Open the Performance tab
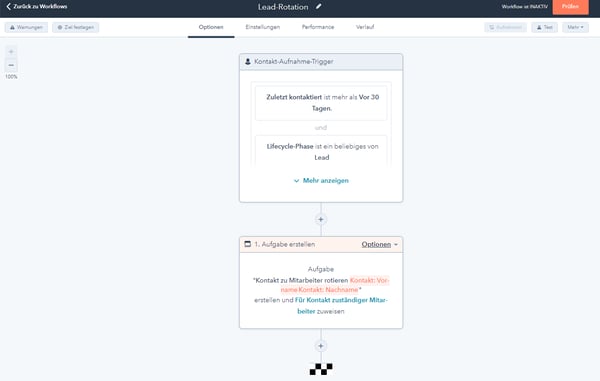600x381 pixels. pyautogui.click(x=318, y=27)
